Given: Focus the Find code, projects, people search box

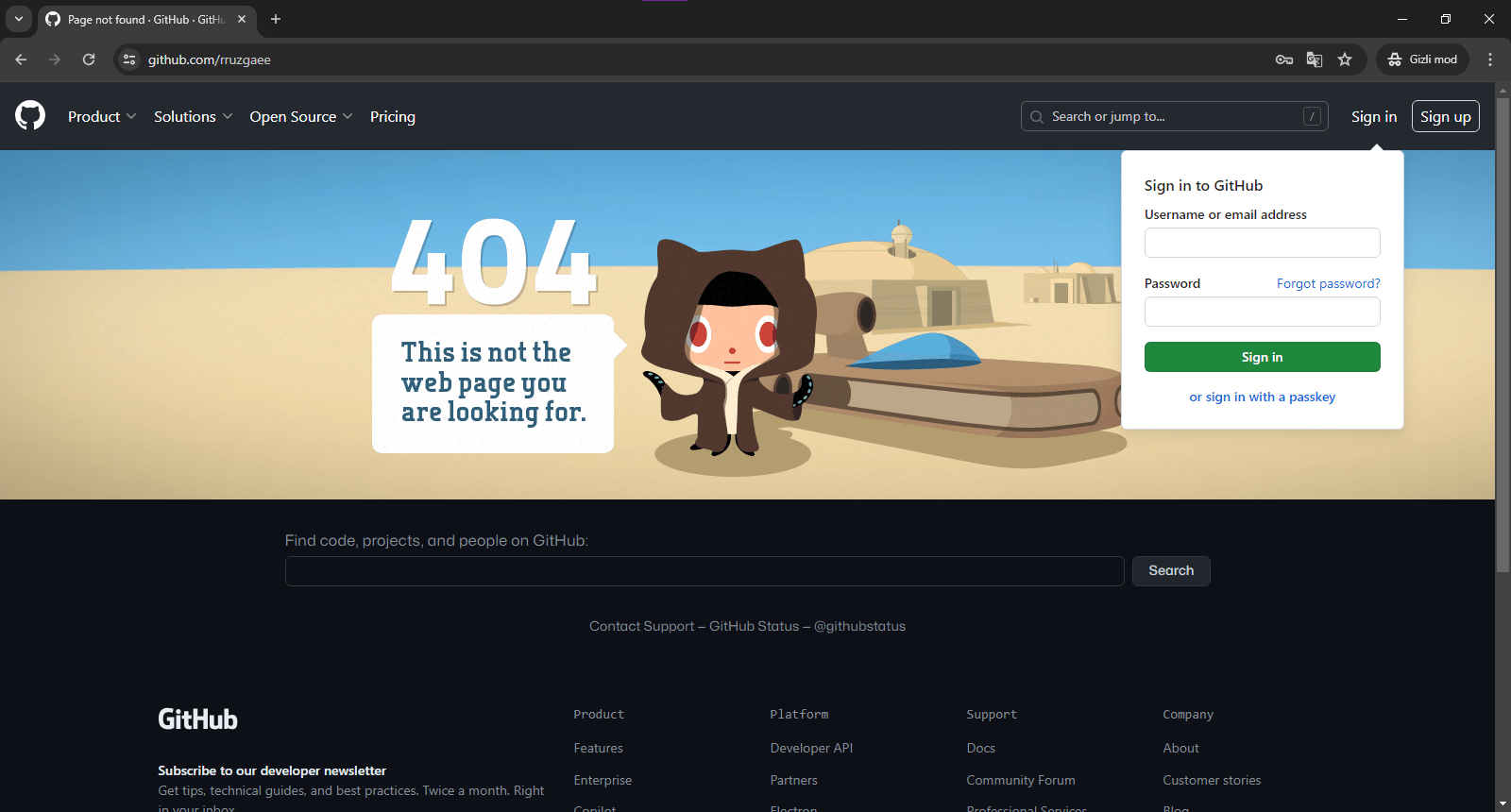Looking at the screenshot, I should pos(705,571).
